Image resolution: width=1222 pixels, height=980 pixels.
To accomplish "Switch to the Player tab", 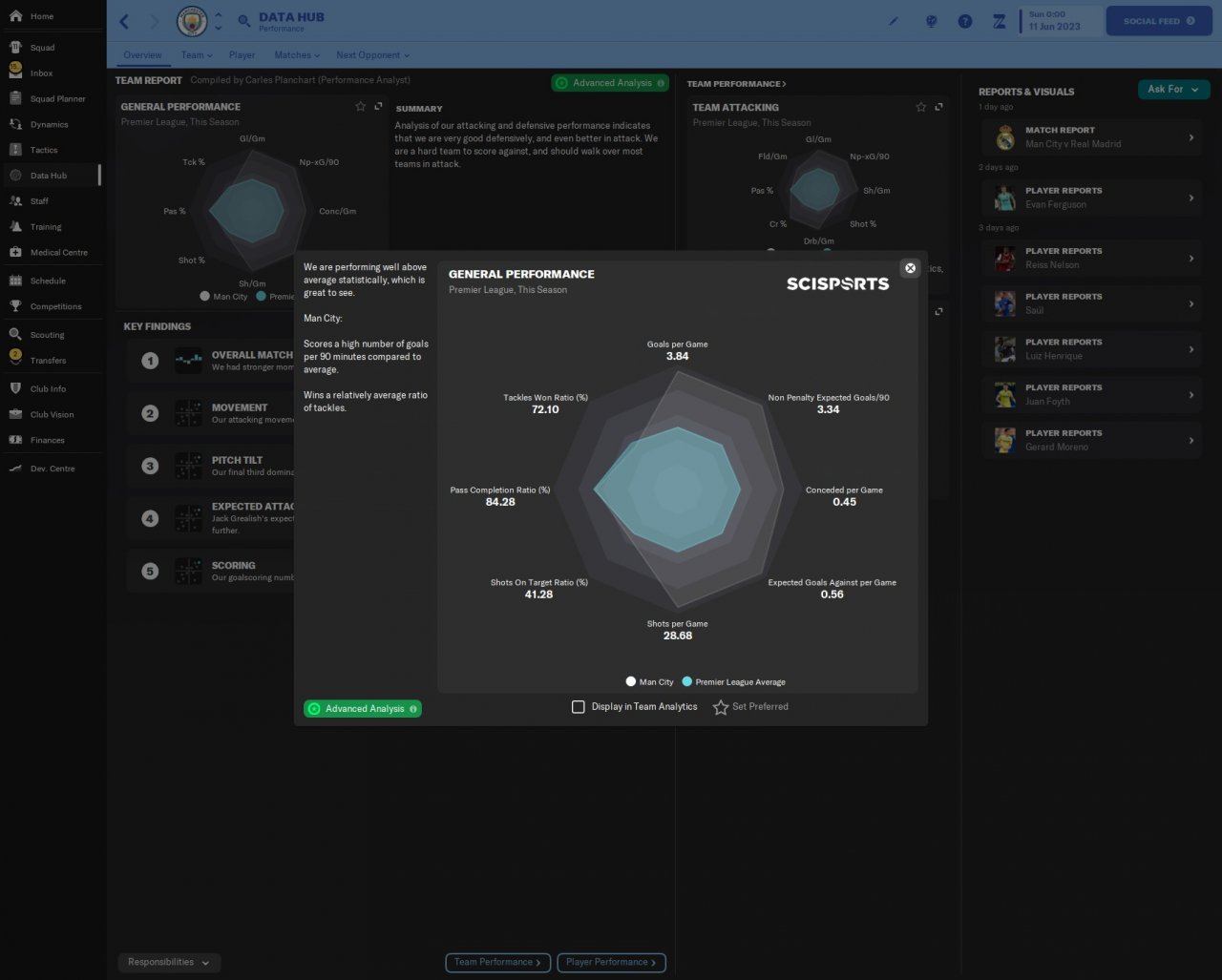I will click(x=242, y=55).
